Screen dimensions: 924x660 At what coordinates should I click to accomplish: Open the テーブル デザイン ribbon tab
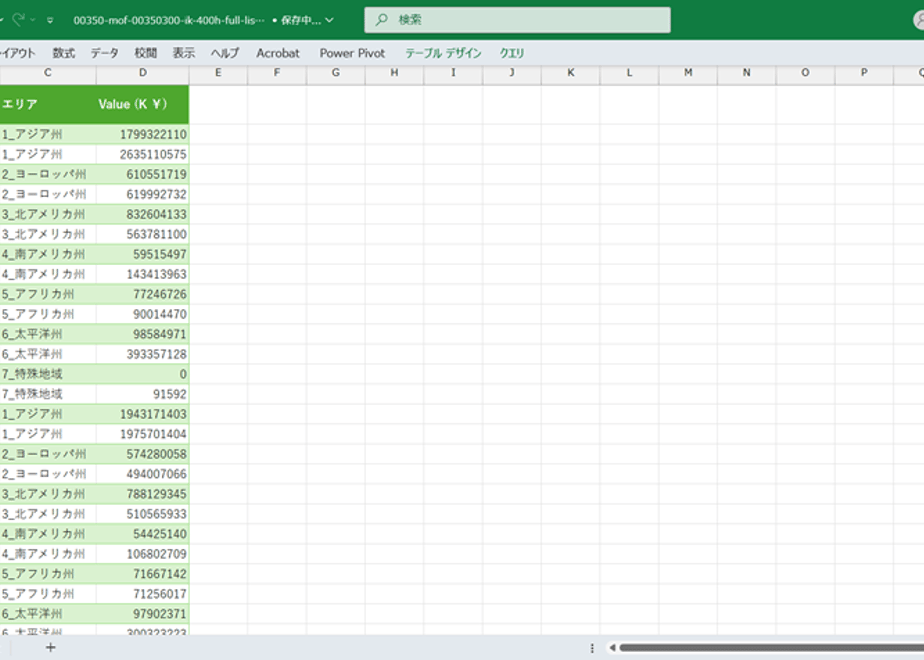coord(443,53)
